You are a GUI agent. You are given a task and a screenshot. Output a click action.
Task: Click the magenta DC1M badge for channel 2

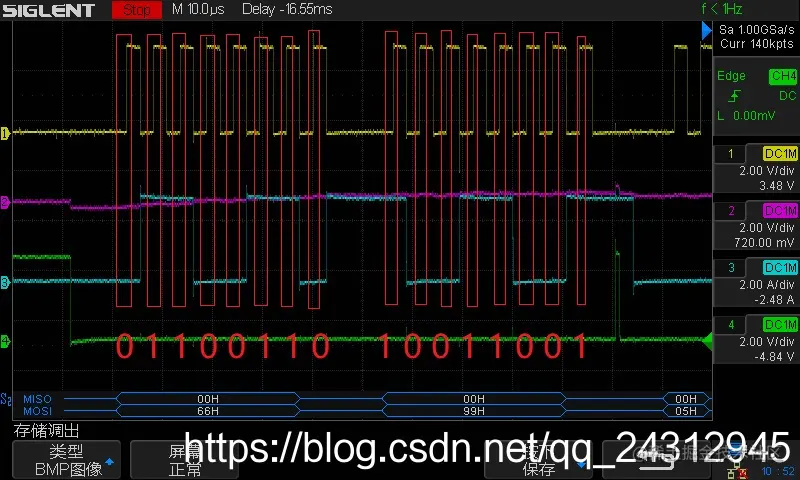780,210
